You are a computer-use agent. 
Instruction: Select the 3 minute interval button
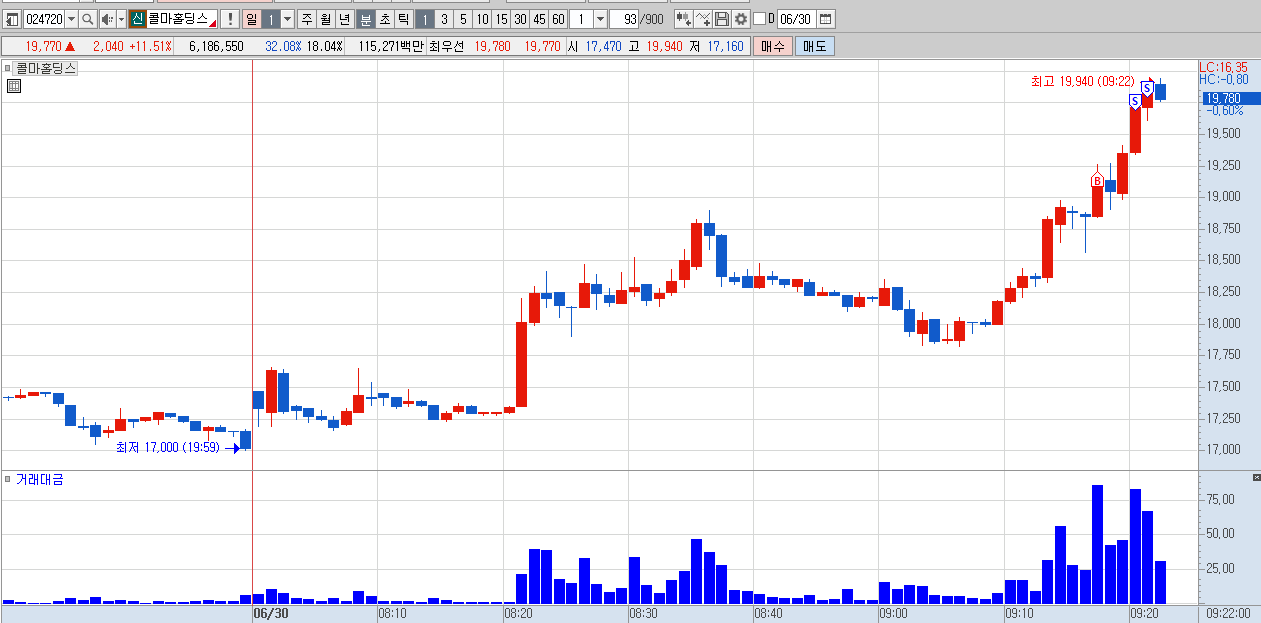point(444,19)
